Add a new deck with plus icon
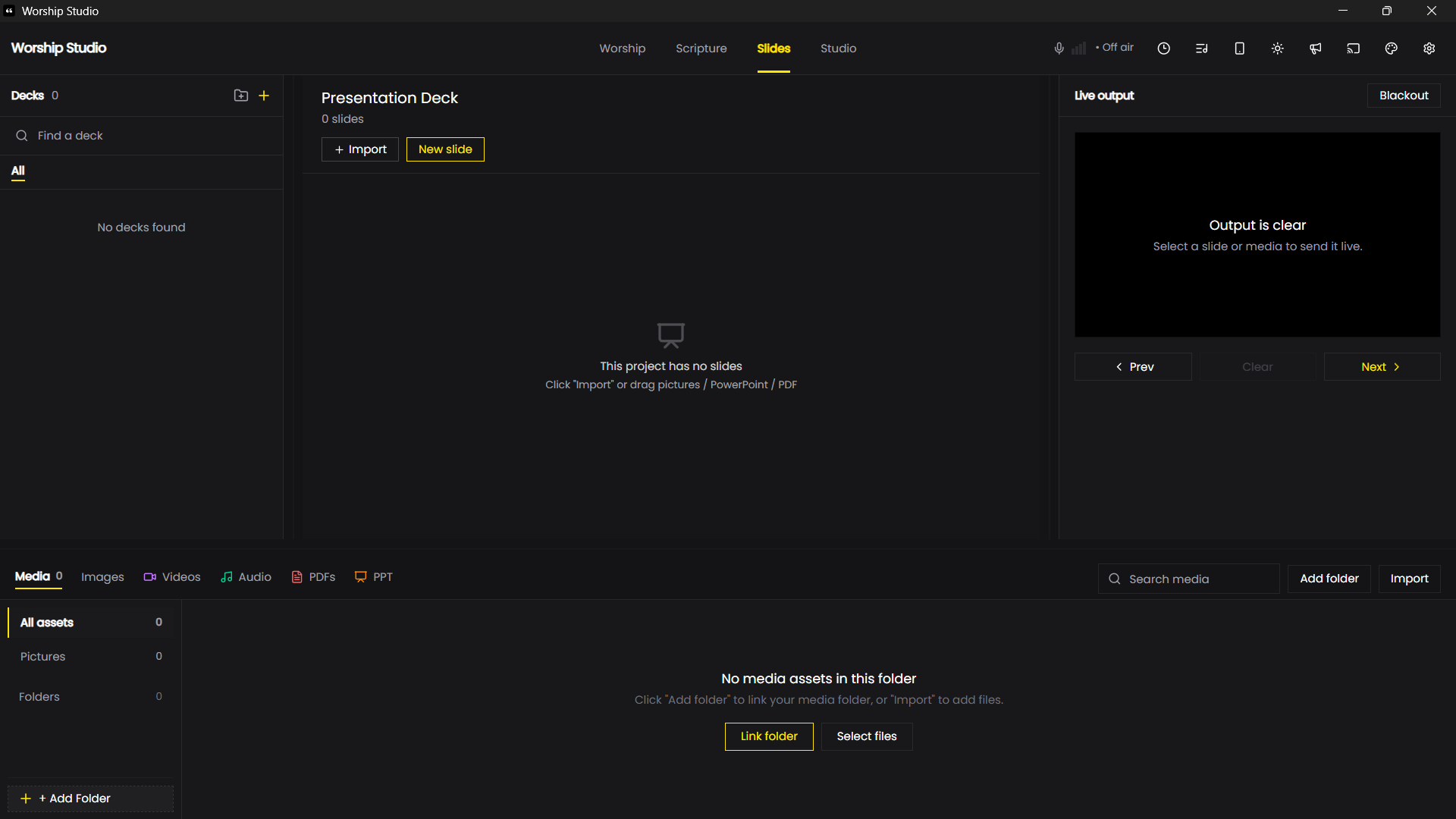 pos(264,96)
